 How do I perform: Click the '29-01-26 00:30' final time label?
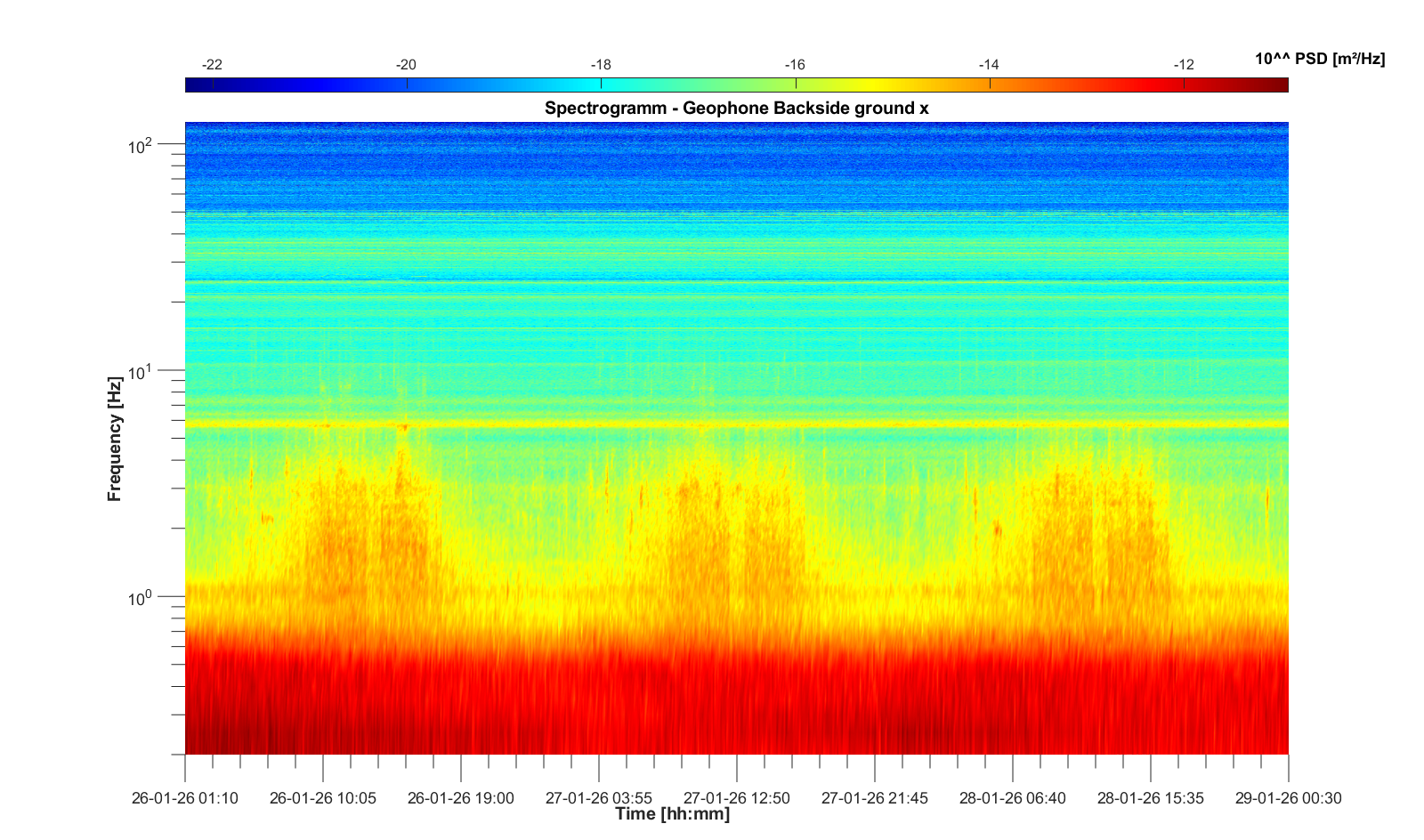coord(1288,798)
